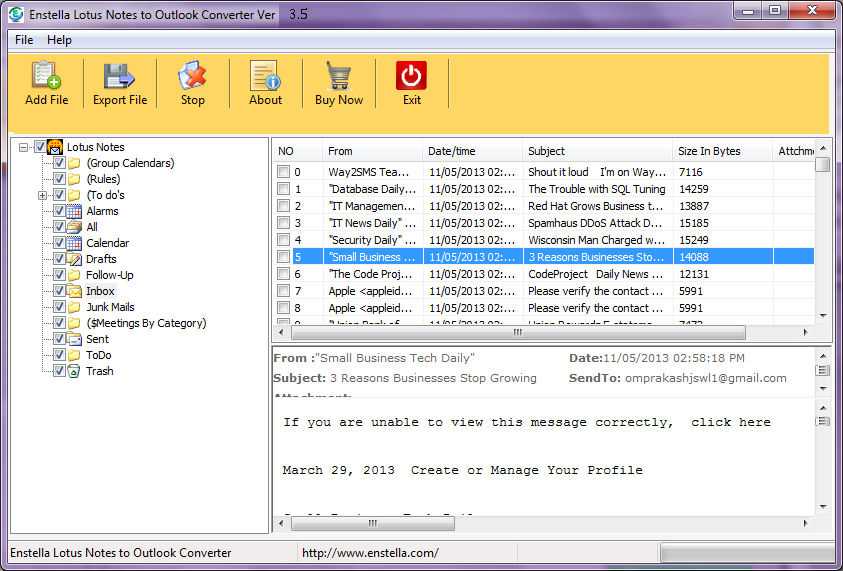Click the "click here" text in message
The width and height of the screenshot is (843, 571).
[x=731, y=423]
